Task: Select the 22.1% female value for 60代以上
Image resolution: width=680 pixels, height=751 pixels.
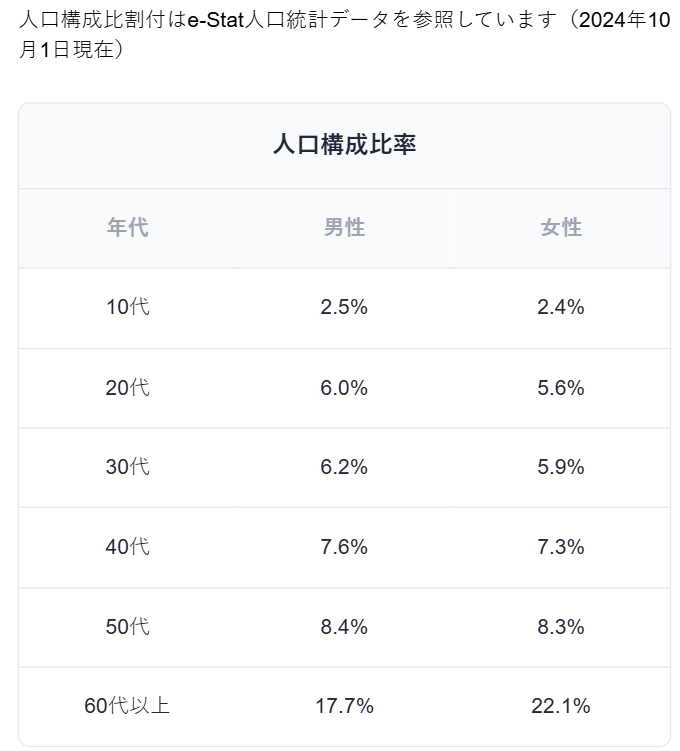Action: click(x=561, y=706)
